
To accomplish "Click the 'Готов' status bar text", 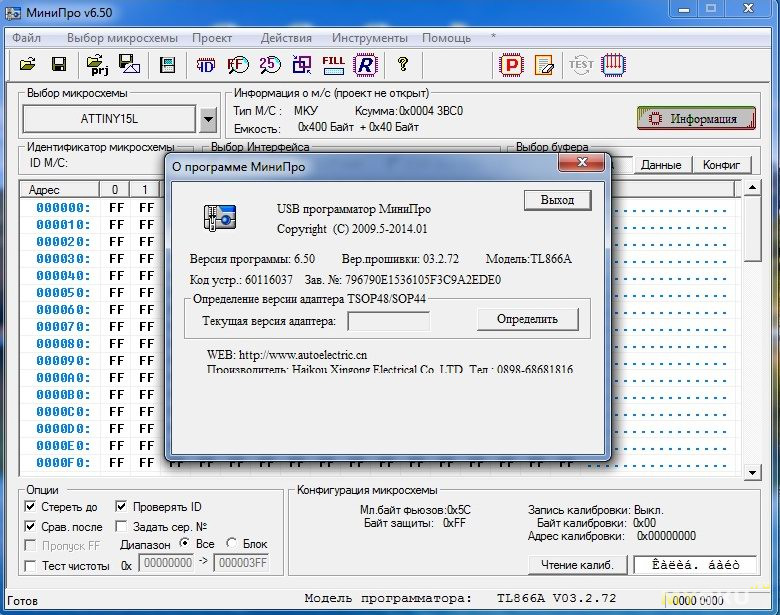I will pos(22,601).
